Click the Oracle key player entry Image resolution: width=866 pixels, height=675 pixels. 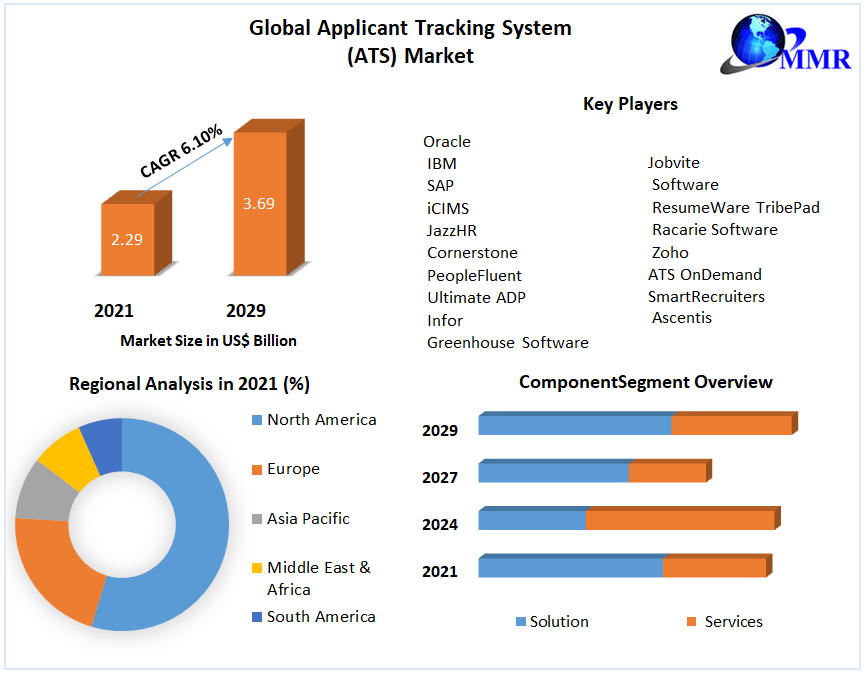pos(447,141)
